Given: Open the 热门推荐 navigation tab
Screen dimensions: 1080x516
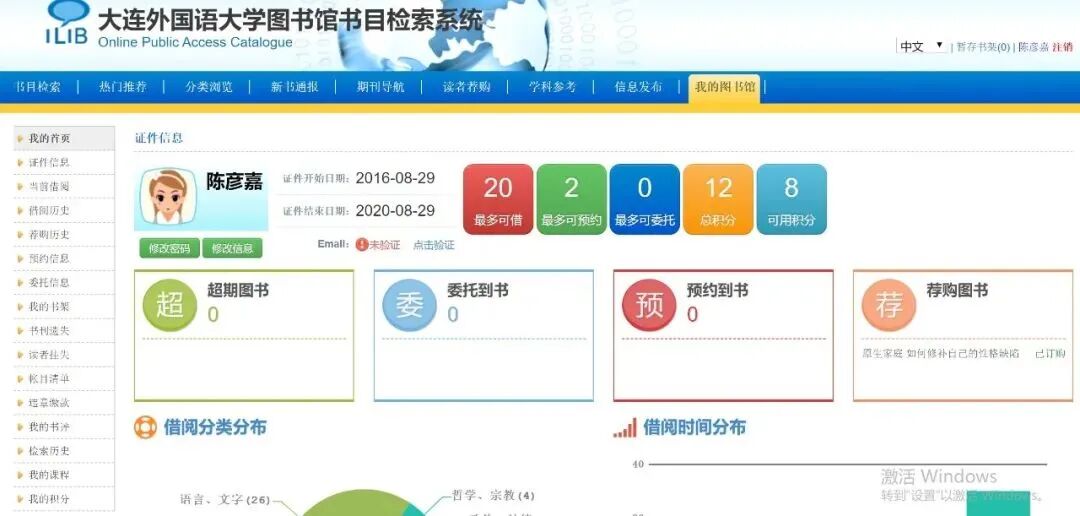Looking at the screenshot, I should pyautogui.click(x=123, y=87).
